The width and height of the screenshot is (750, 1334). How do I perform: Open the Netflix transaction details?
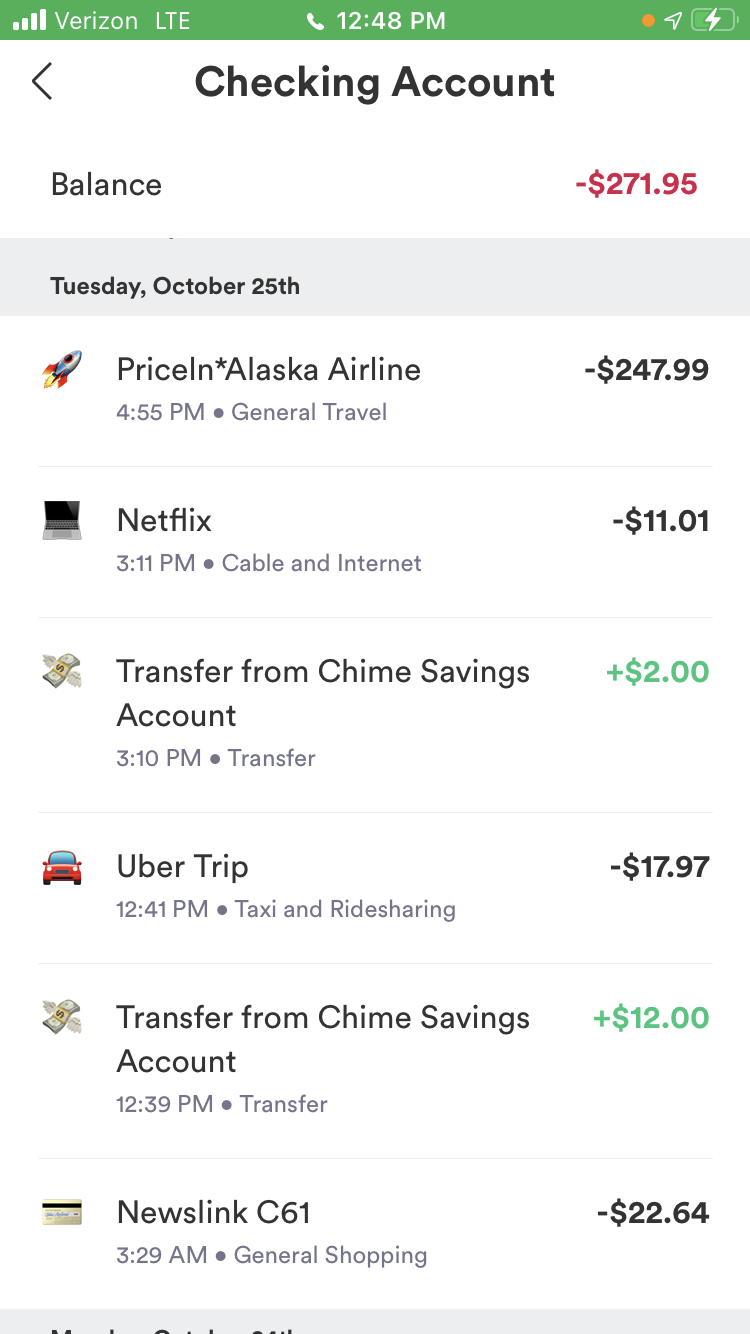pos(165,521)
